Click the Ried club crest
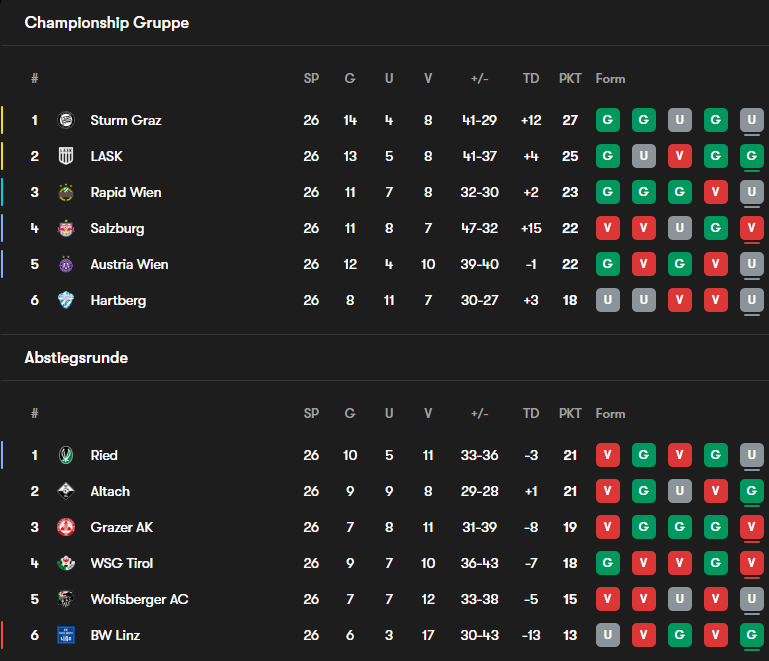769x661 pixels. click(66, 455)
